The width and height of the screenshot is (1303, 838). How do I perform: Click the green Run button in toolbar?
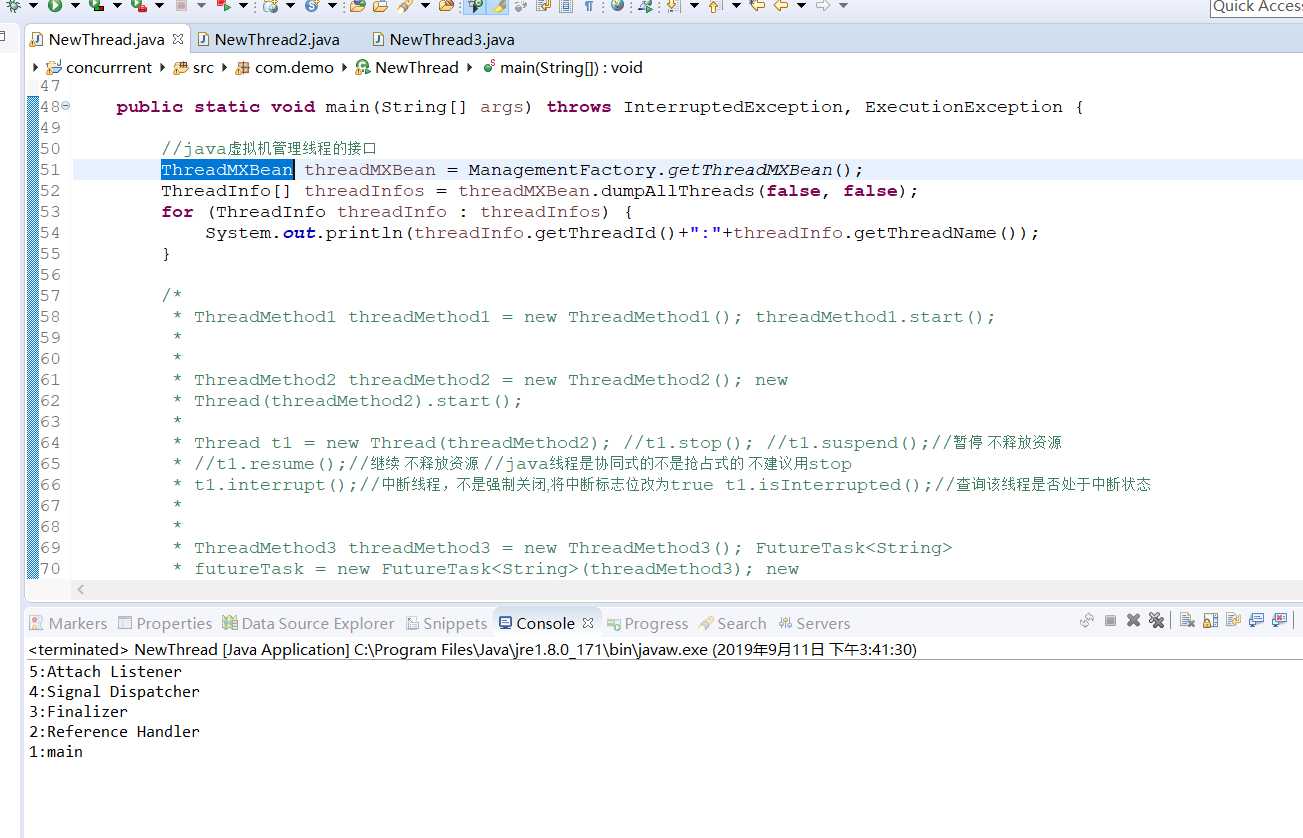pos(55,6)
